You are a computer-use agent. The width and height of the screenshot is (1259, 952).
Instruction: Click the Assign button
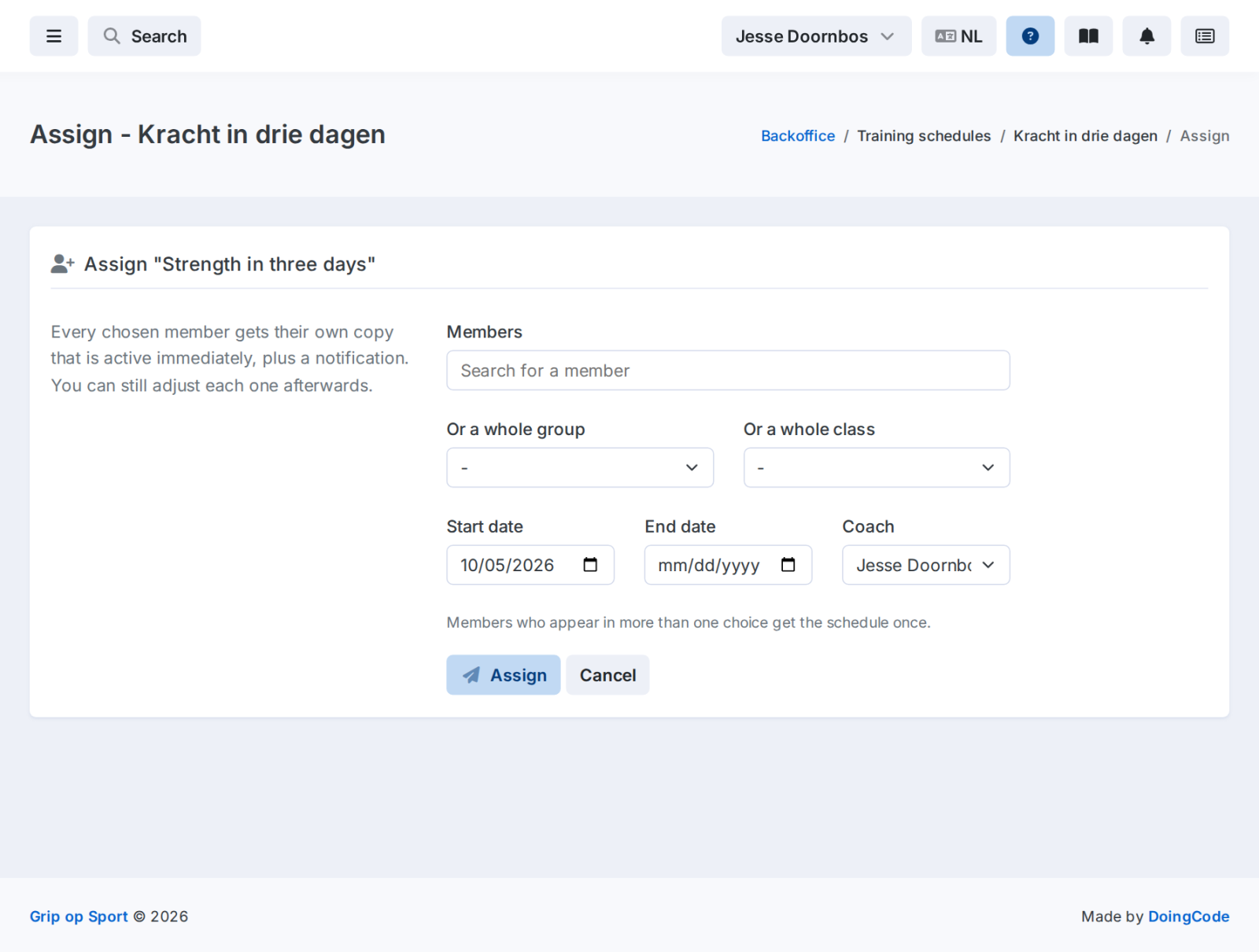coord(504,675)
